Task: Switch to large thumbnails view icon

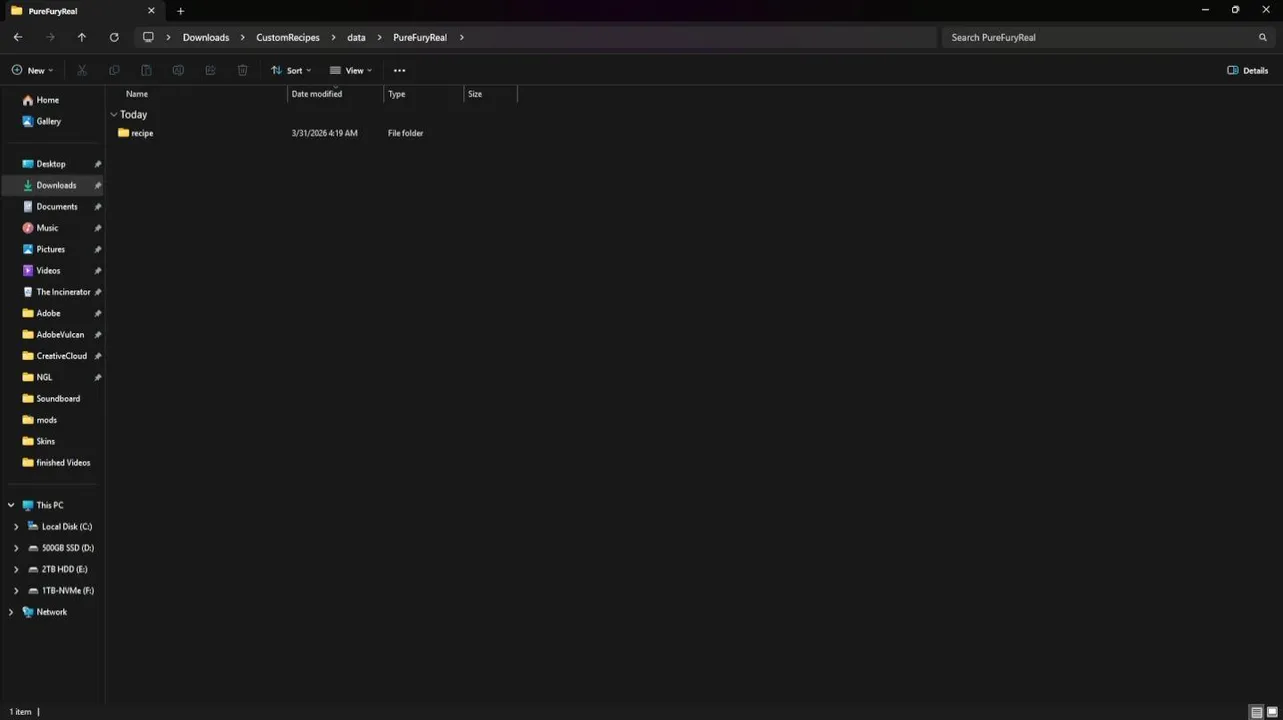Action: (x=1273, y=712)
